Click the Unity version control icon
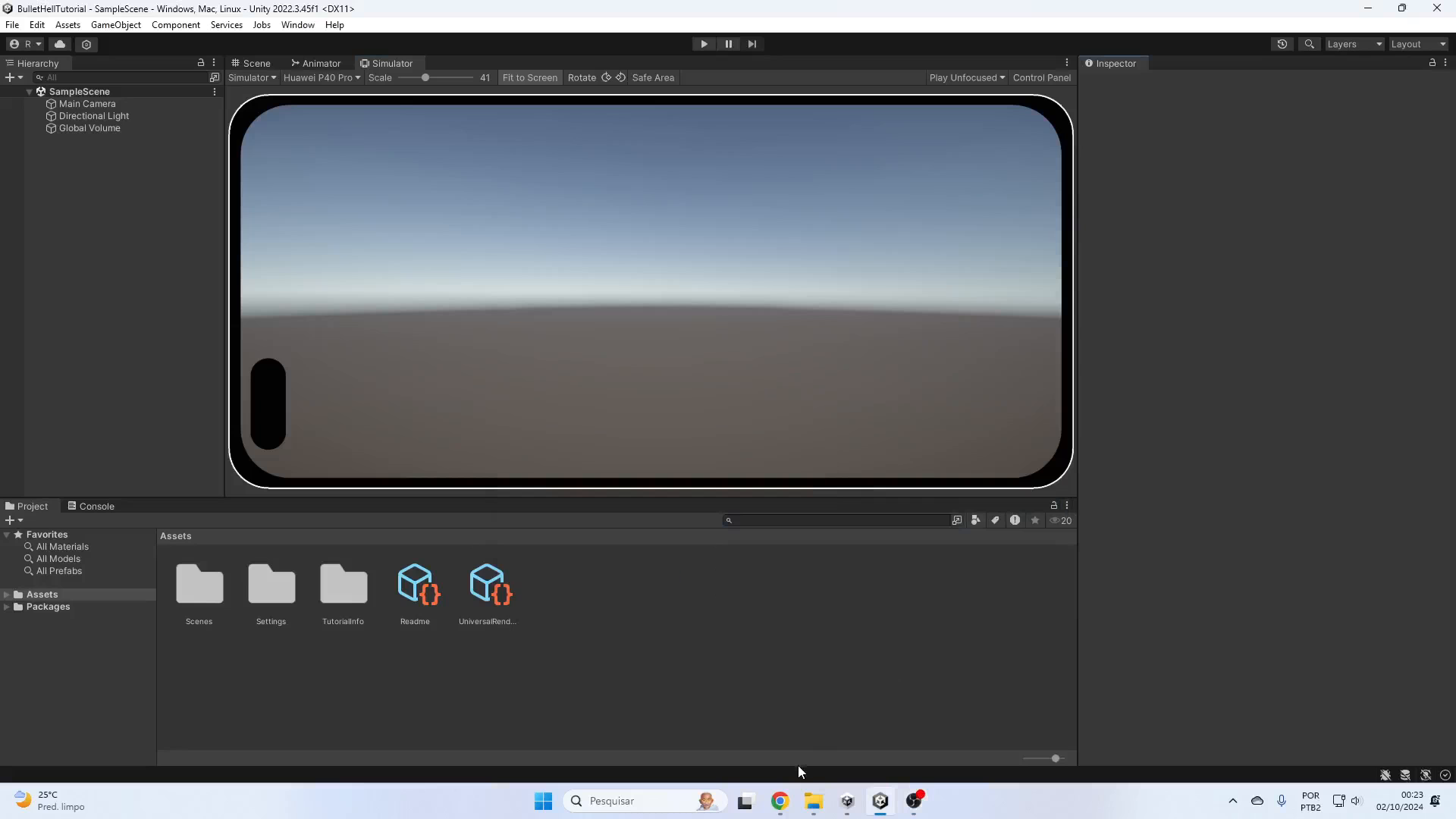1456x819 pixels. click(x=86, y=44)
